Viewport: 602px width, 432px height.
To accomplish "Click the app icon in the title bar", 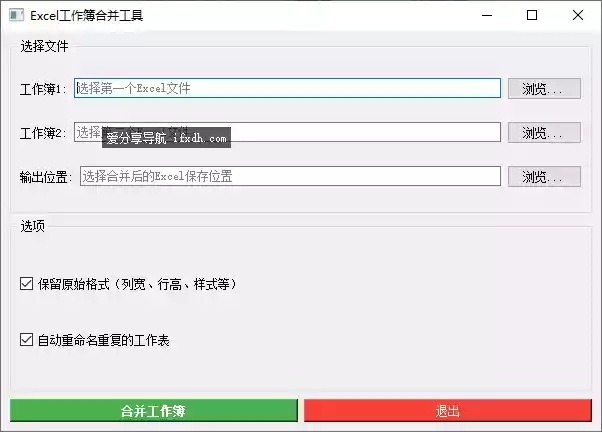I will [x=16, y=15].
